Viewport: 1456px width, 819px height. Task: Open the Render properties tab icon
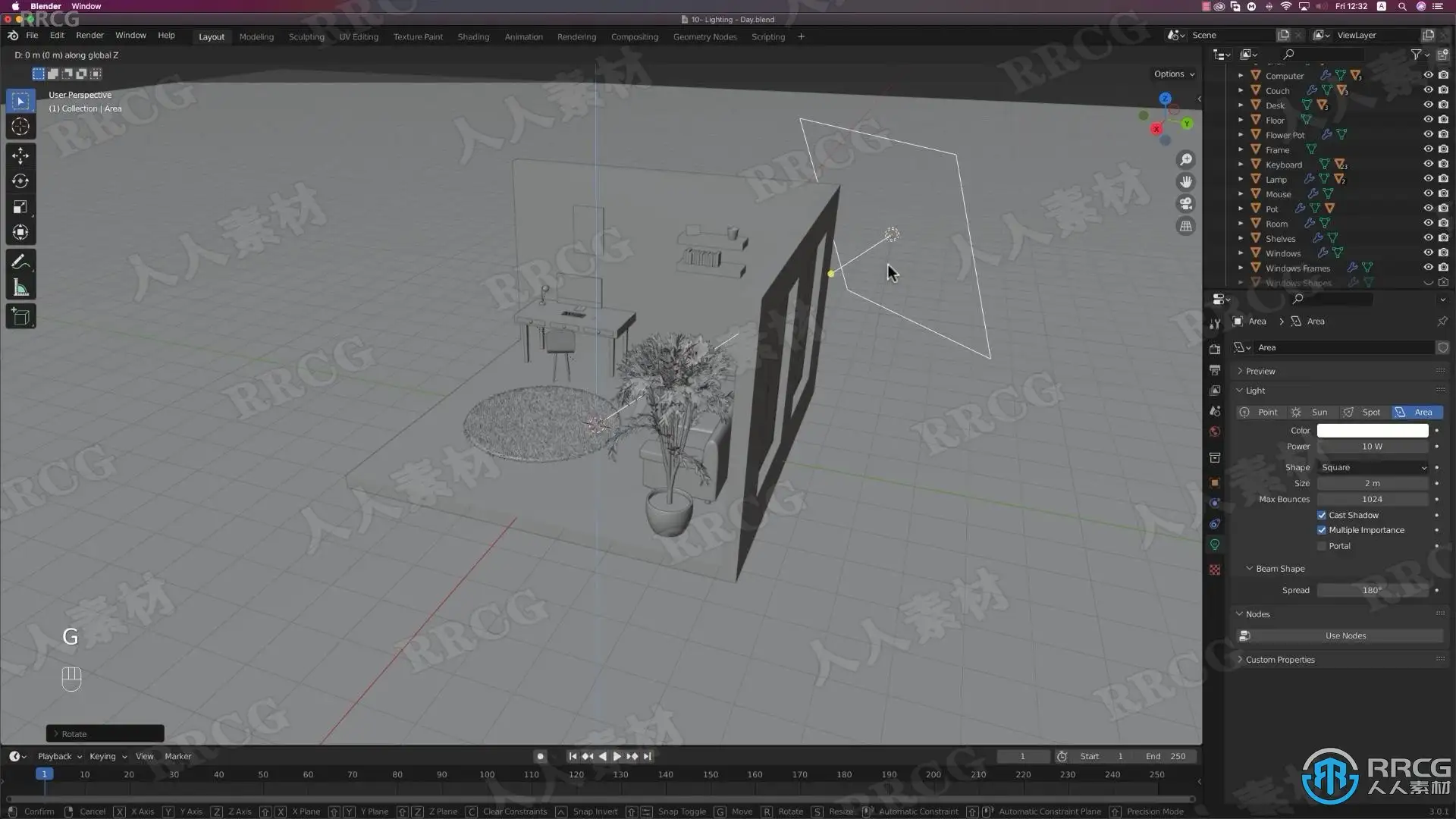coord(1215,350)
